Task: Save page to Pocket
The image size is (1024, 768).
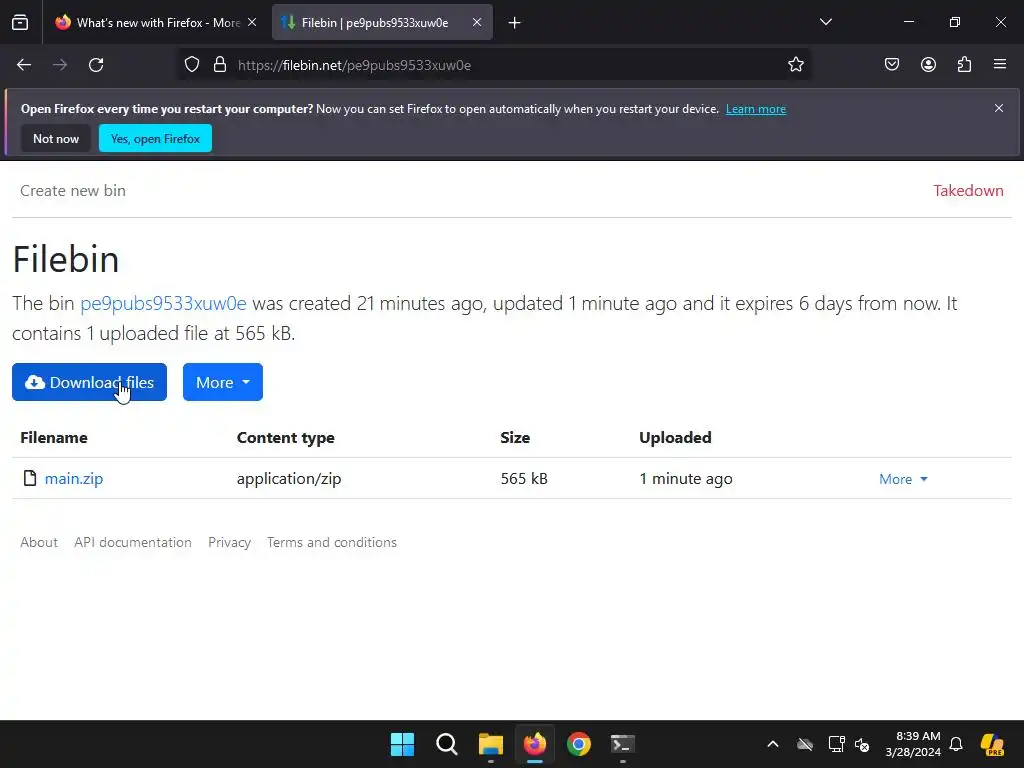Action: coord(891,65)
